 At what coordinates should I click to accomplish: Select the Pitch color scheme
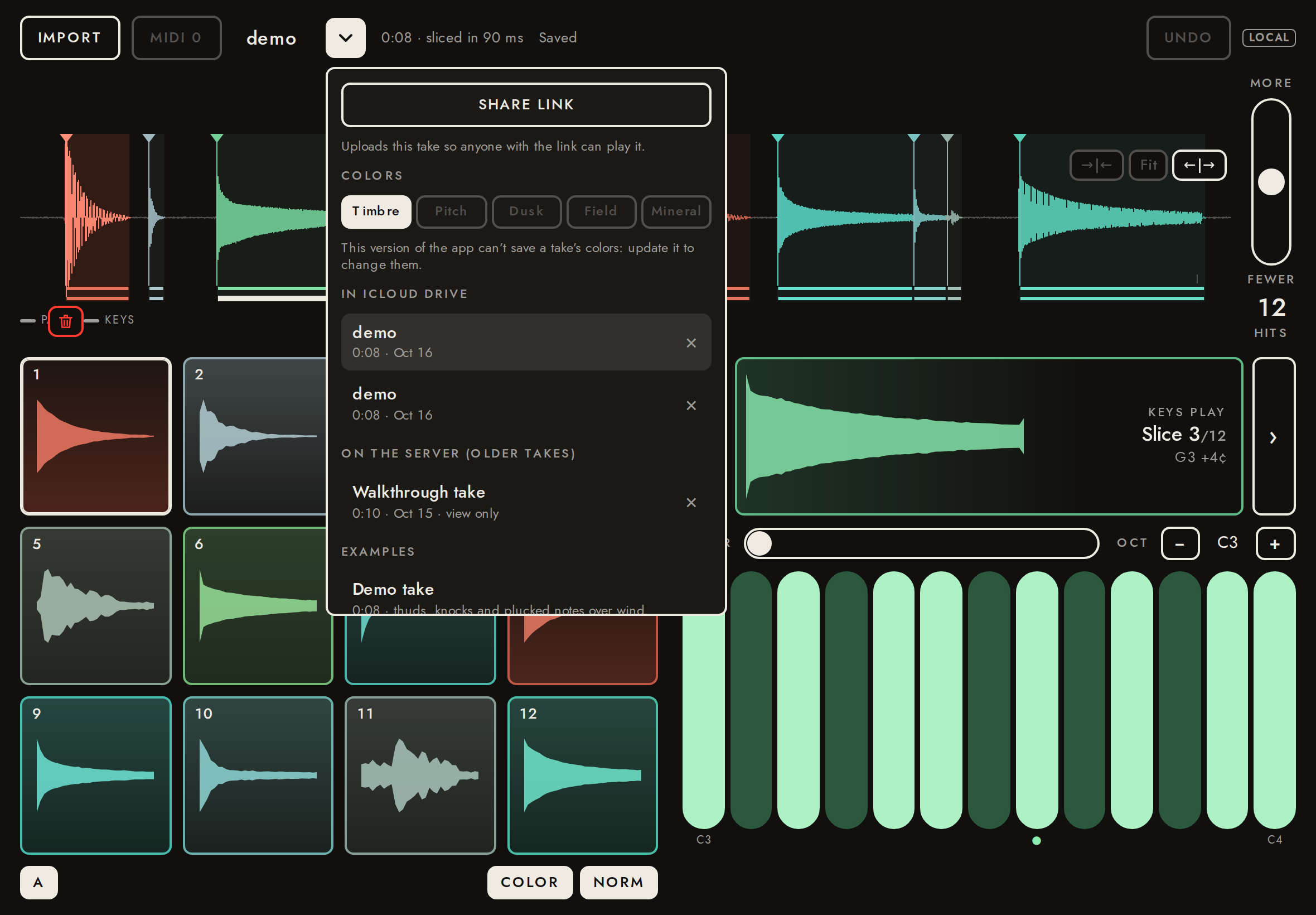click(451, 211)
